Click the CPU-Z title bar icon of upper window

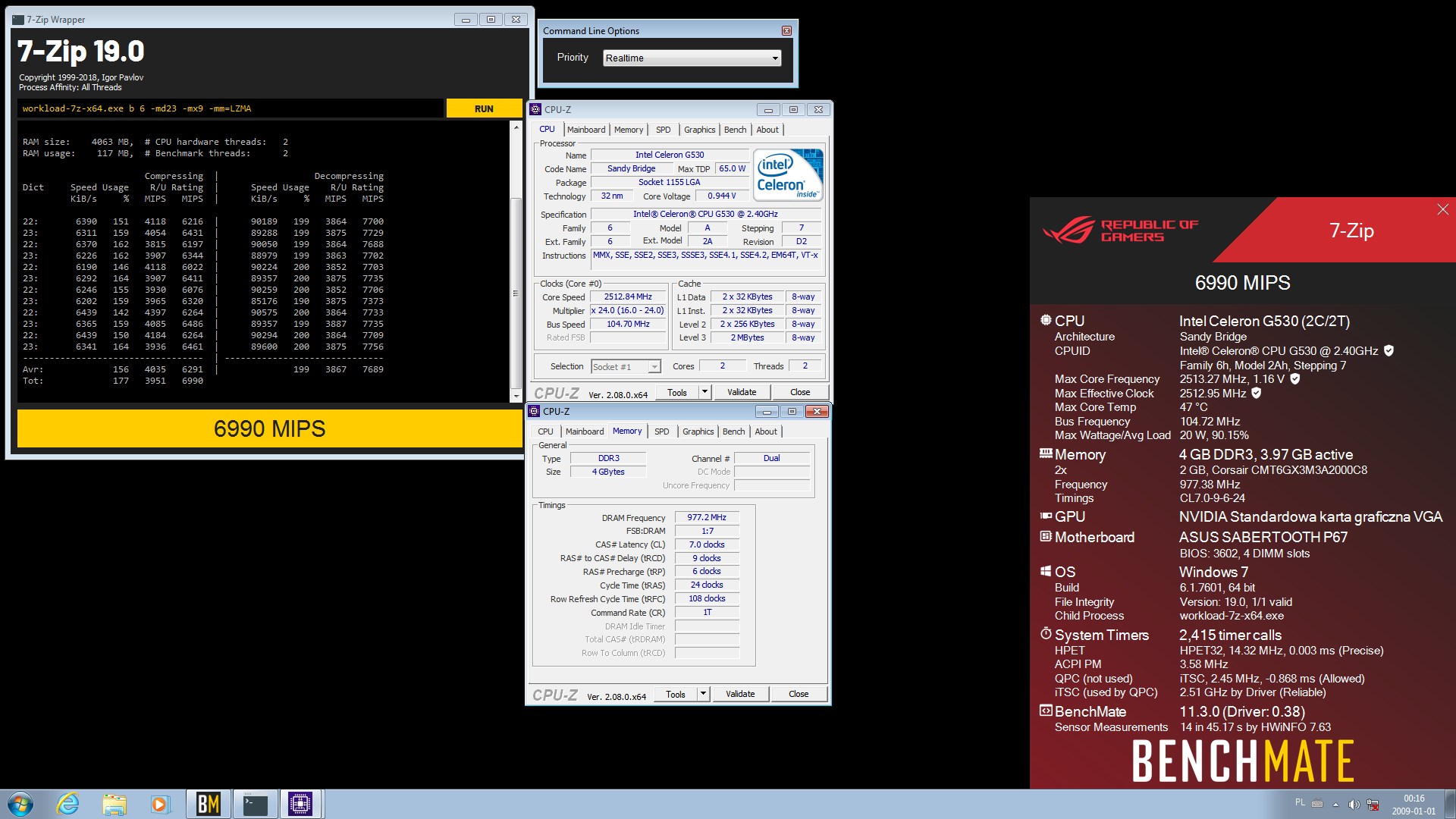click(x=535, y=109)
